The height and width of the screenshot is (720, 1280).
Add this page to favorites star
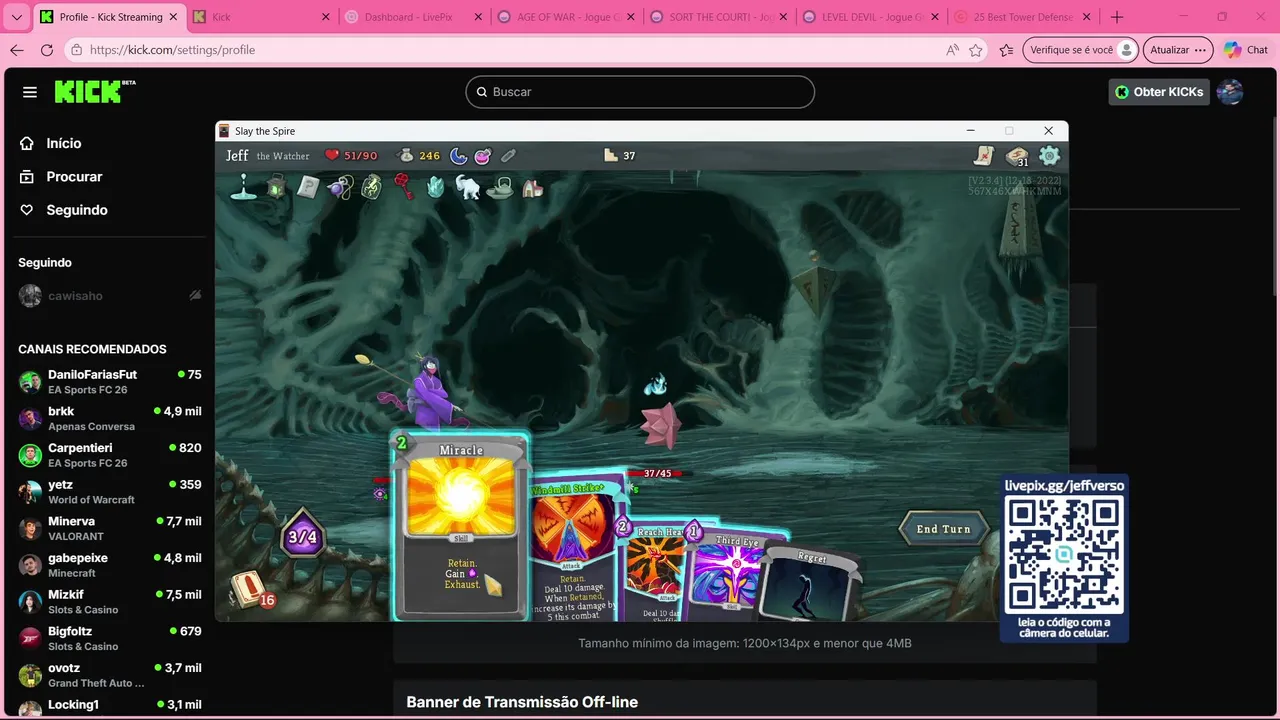pyautogui.click(x=976, y=50)
